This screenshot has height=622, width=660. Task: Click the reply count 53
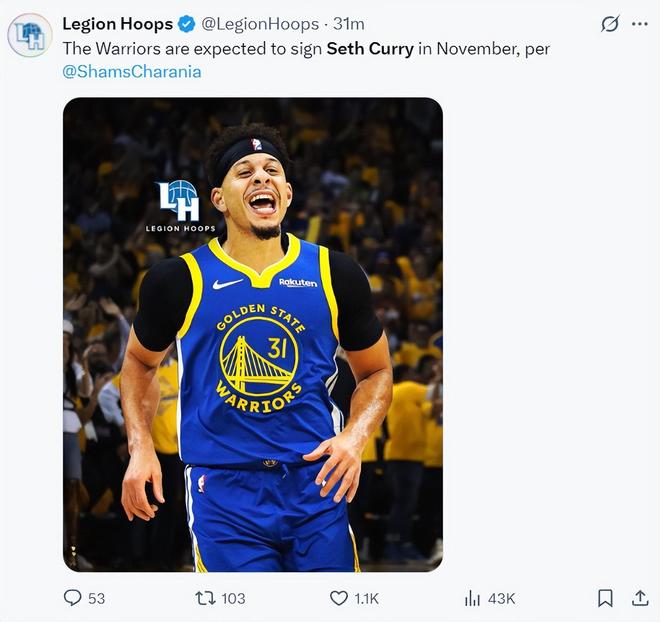[x=96, y=598]
